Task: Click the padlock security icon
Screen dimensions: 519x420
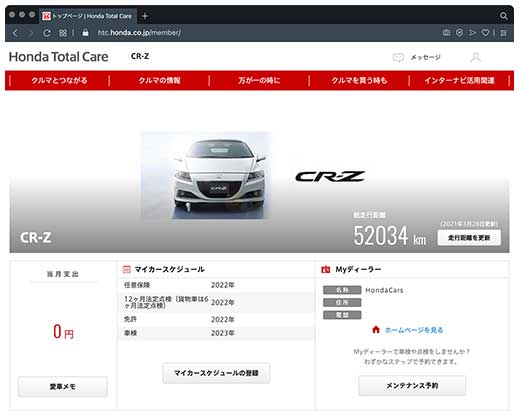Action: click(85, 32)
